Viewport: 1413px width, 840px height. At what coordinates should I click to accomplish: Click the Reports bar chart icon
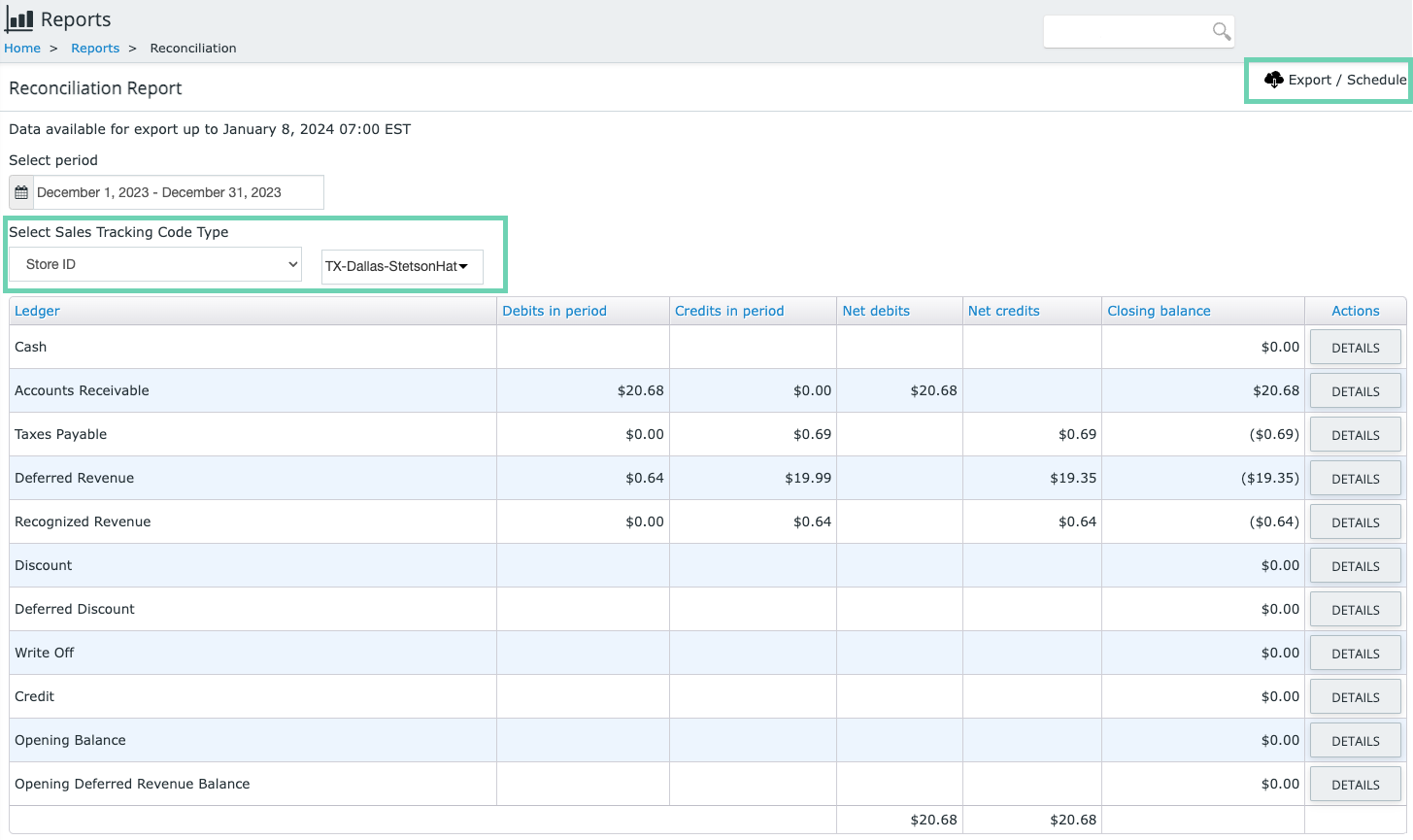[19, 19]
